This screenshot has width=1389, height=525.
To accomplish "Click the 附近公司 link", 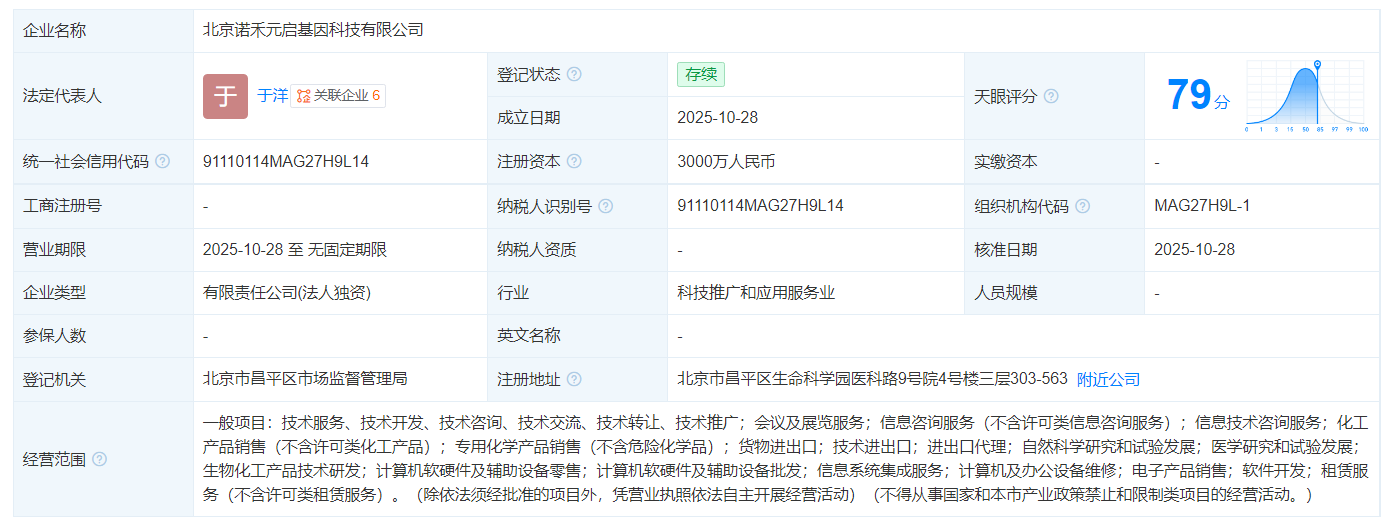I will (1108, 380).
